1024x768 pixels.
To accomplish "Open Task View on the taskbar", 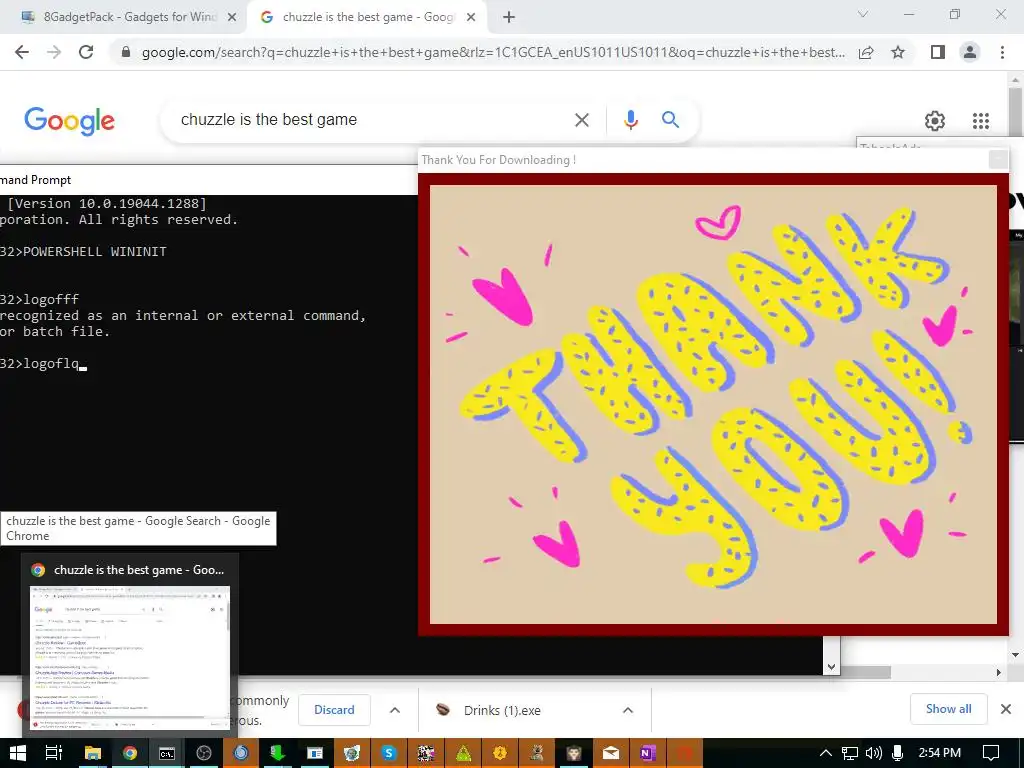I will (x=54, y=753).
